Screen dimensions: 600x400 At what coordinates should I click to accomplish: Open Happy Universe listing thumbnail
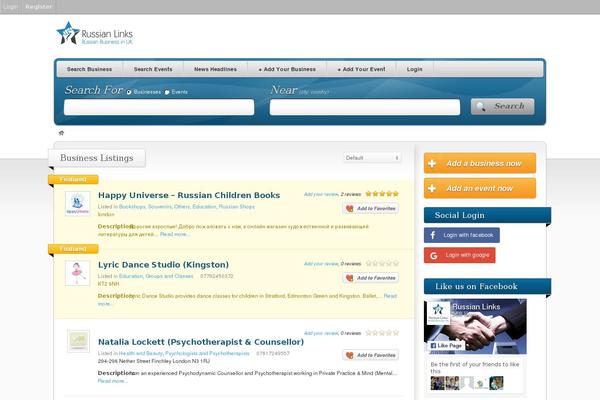(78, 204)
